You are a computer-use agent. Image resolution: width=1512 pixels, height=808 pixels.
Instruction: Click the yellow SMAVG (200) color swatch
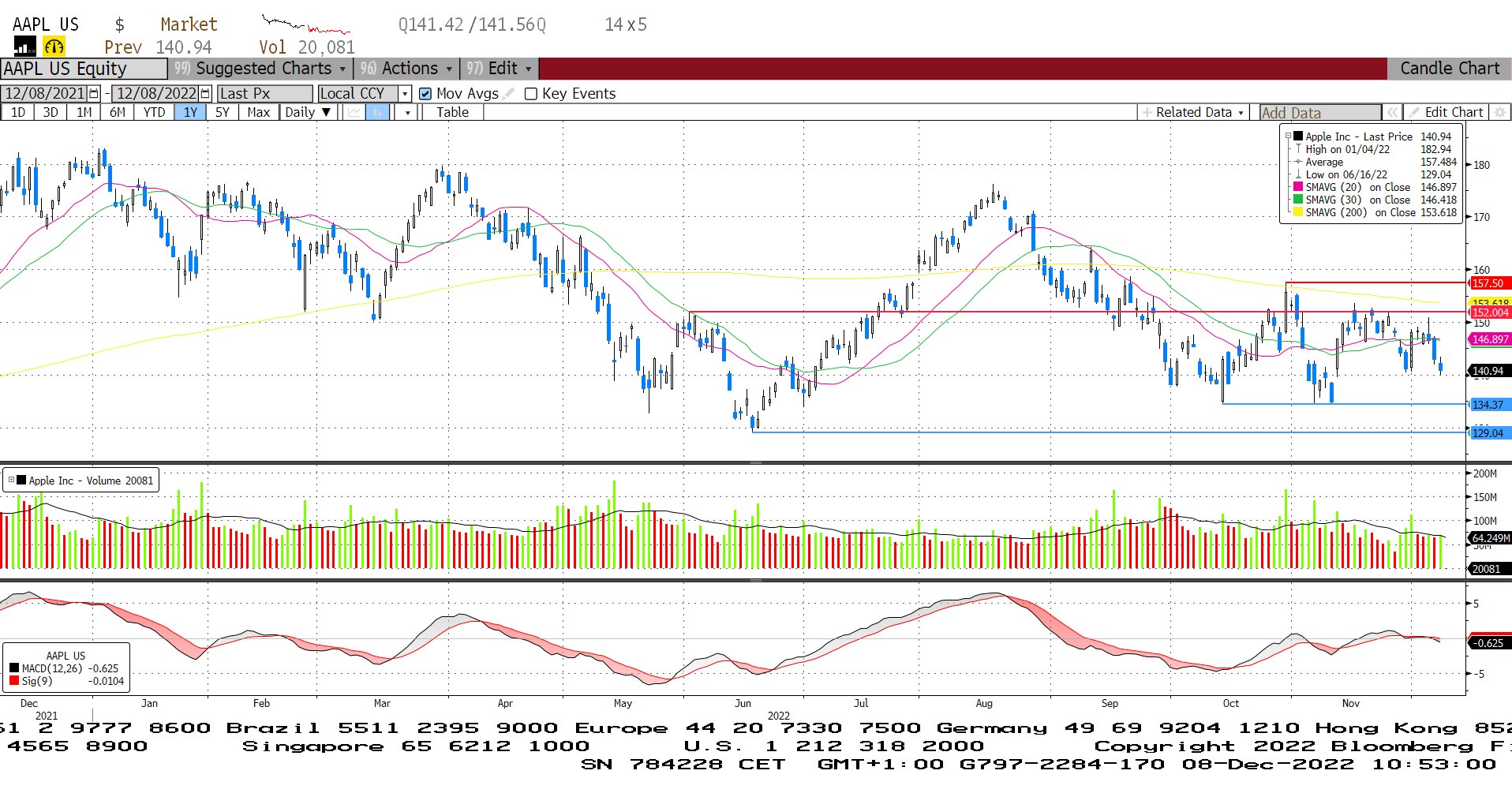pyautogui.click(x=1298, y=212)
